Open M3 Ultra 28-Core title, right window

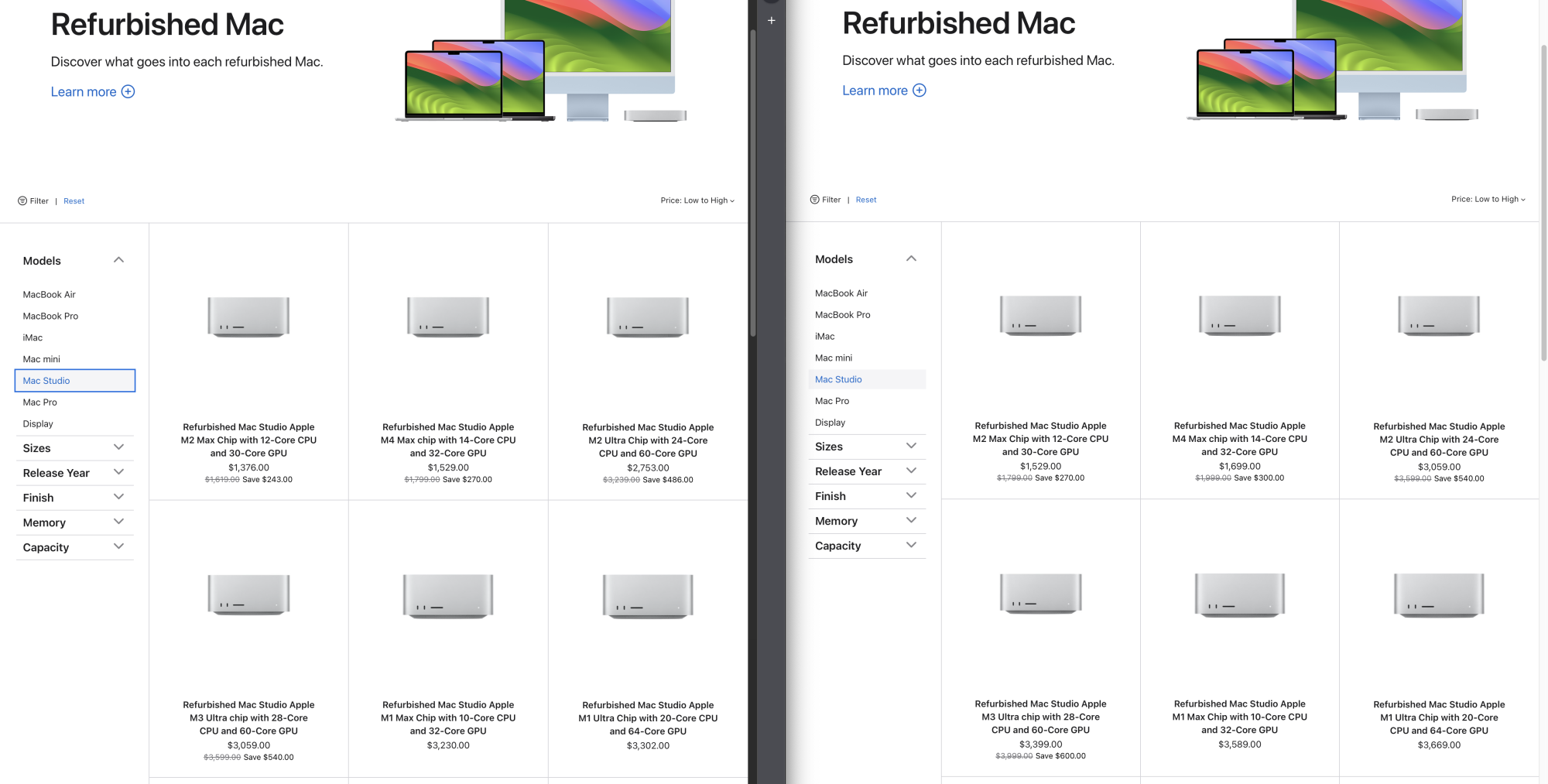1040,717
